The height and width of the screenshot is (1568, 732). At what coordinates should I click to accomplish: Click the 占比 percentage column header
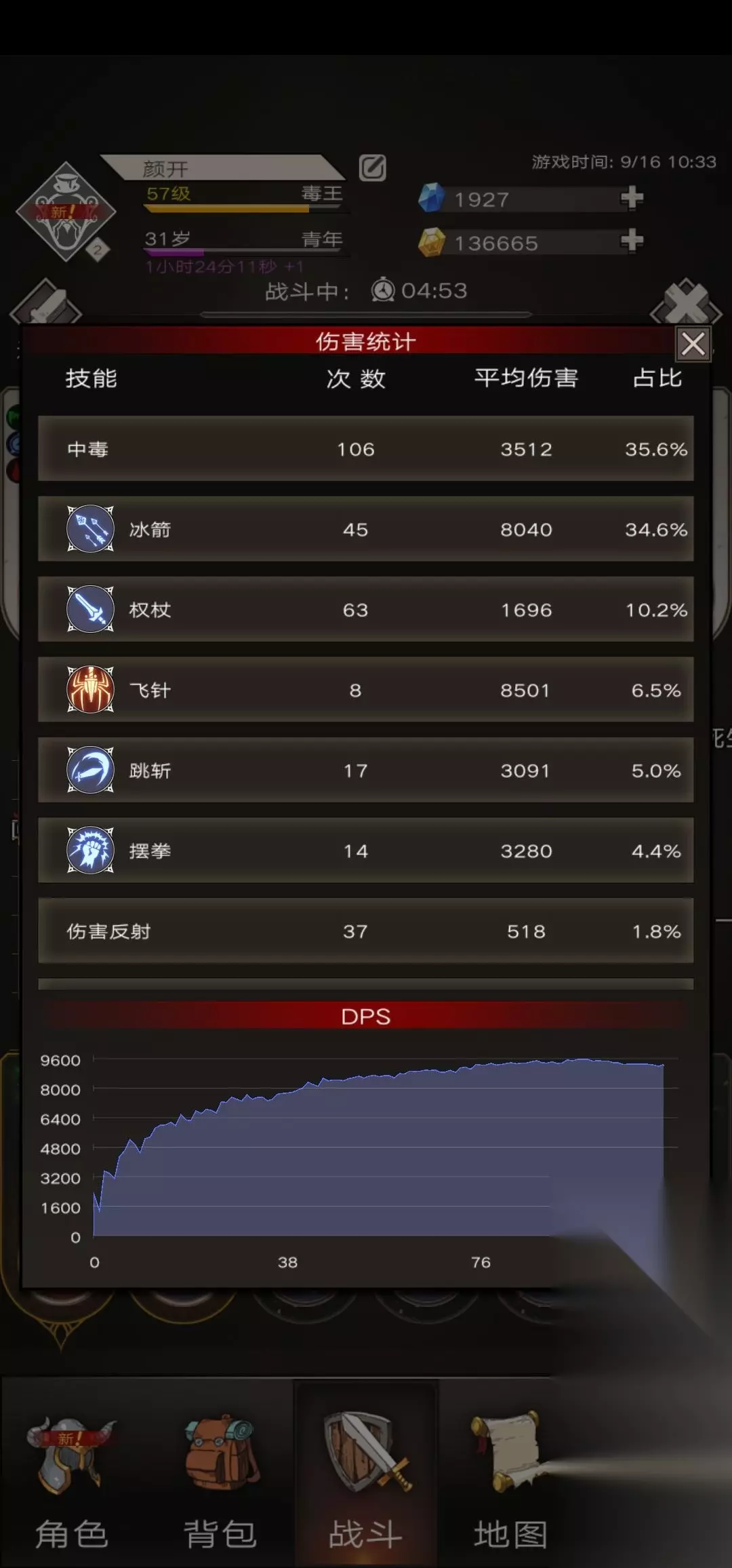[x=657, y=378]
